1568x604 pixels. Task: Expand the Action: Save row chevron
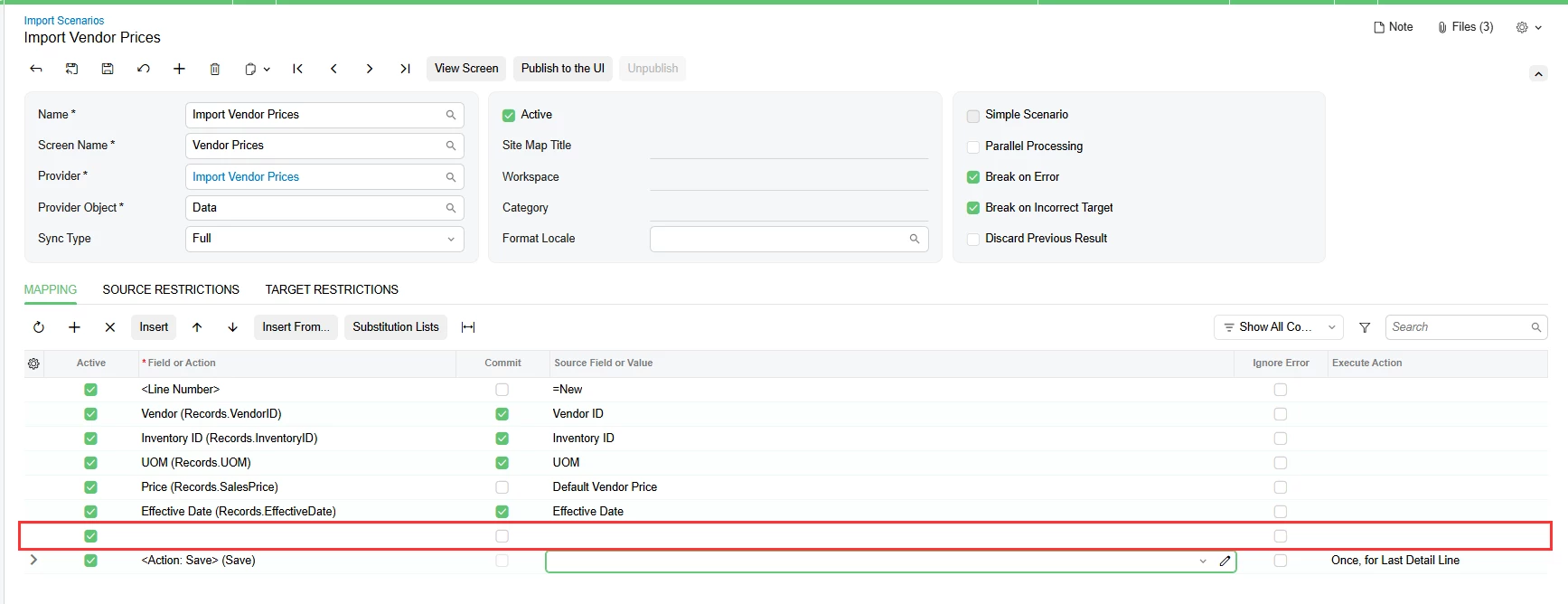pos(33,561)
